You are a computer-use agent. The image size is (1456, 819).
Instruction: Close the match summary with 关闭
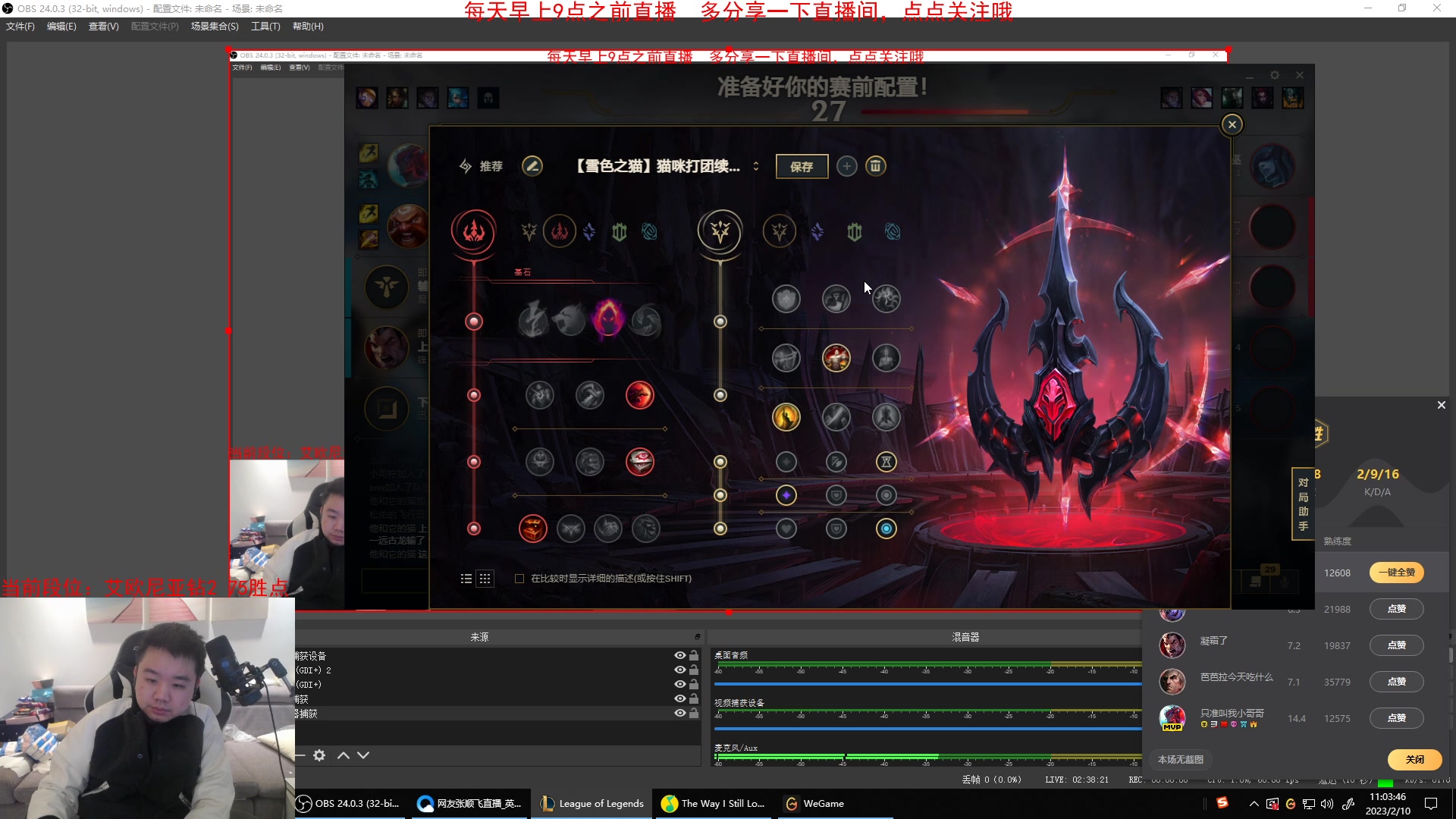point(1415,759)
